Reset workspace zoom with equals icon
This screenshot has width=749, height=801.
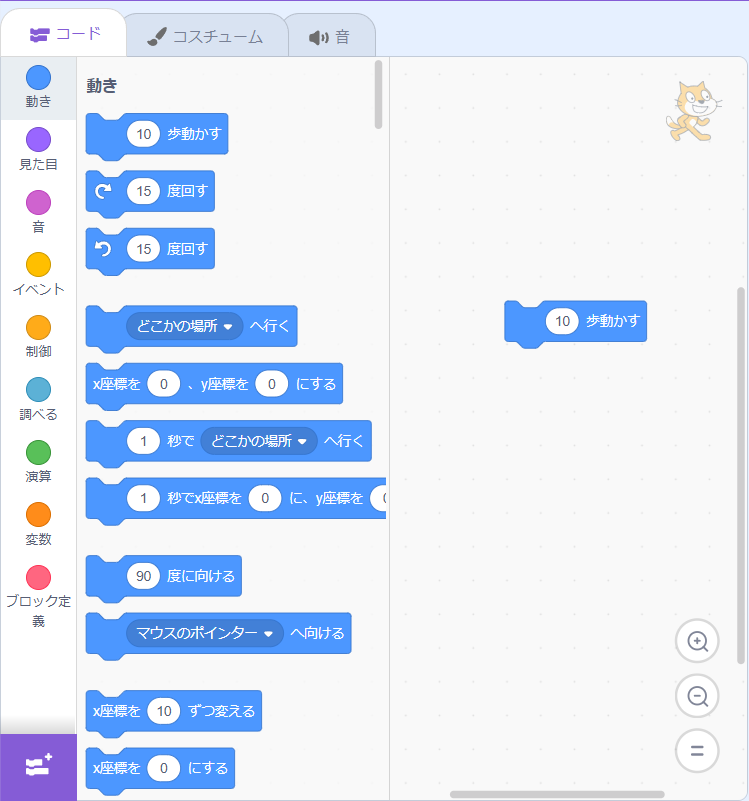tap(697, 751)
